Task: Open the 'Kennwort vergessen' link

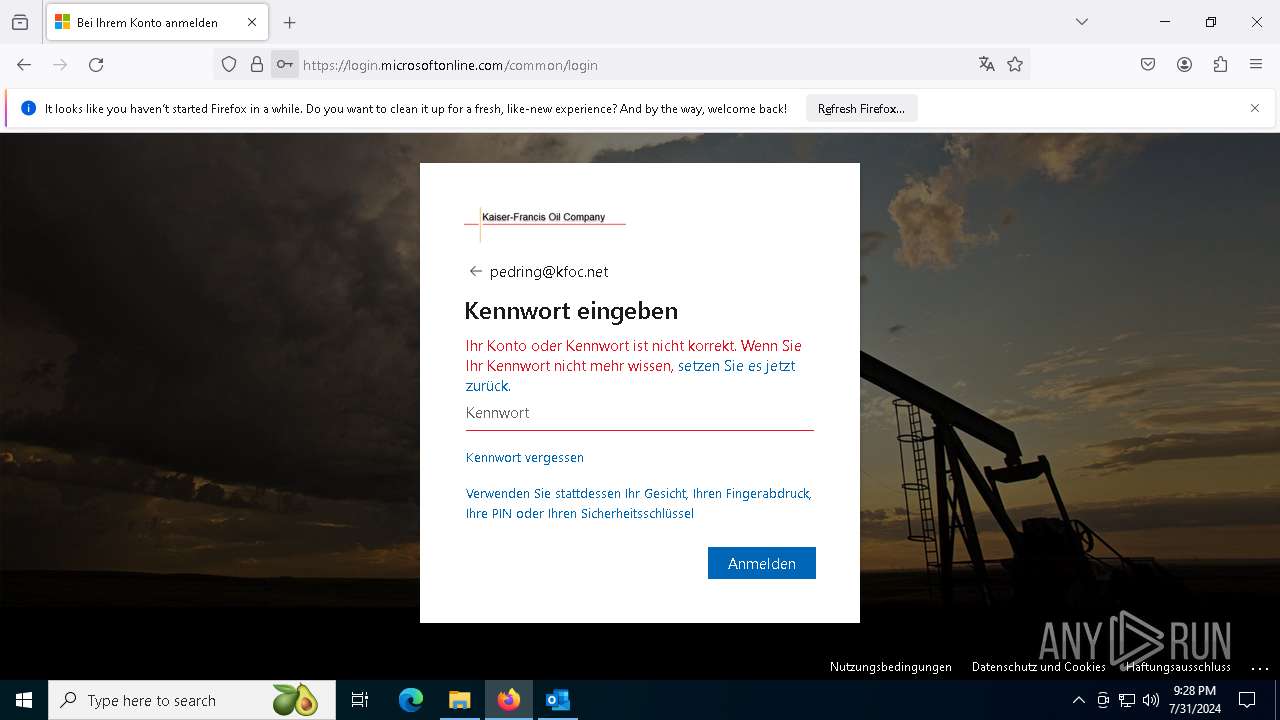Action: [x=525, y=457]
